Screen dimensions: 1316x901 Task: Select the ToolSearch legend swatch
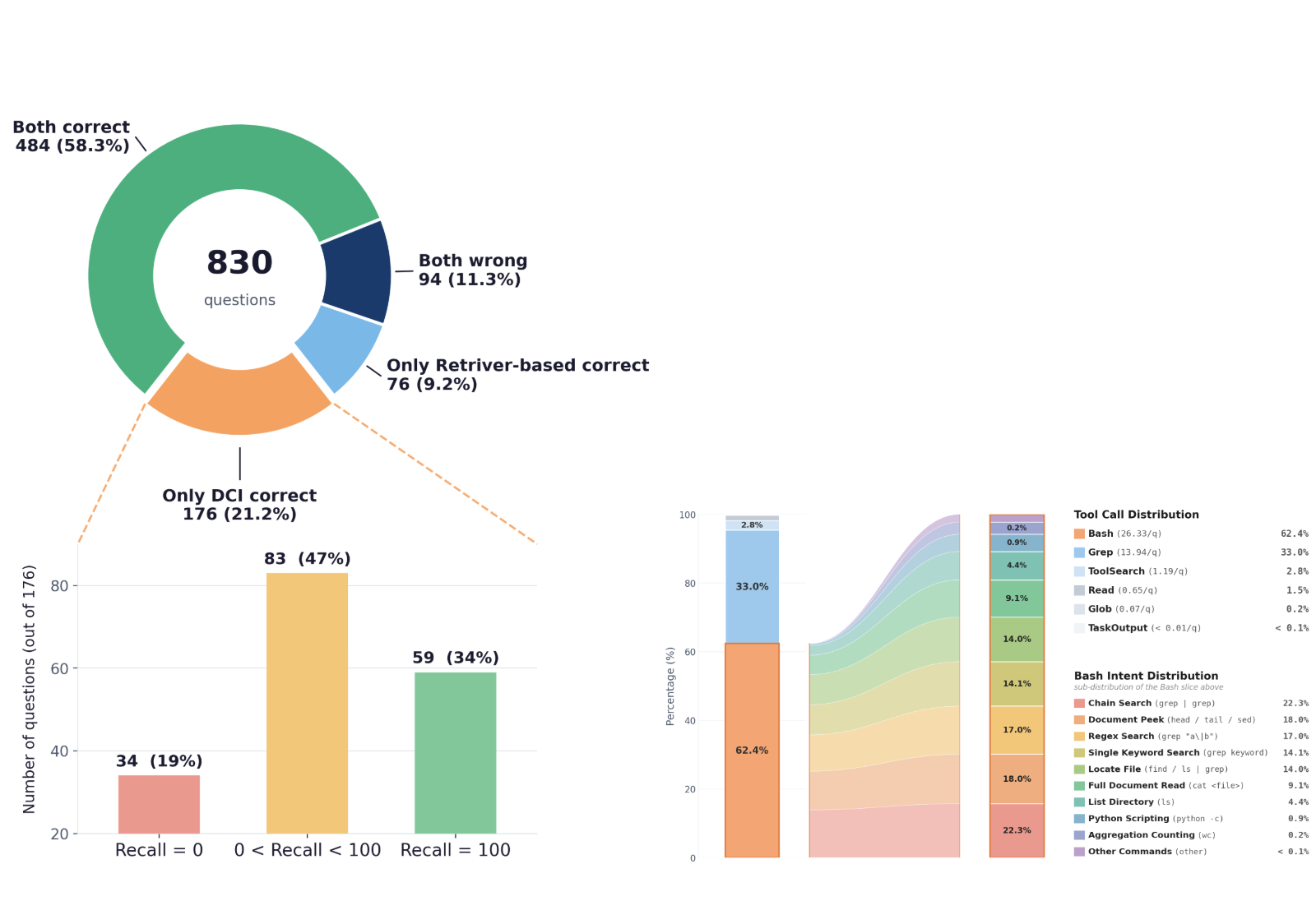tap(1079, 571)
